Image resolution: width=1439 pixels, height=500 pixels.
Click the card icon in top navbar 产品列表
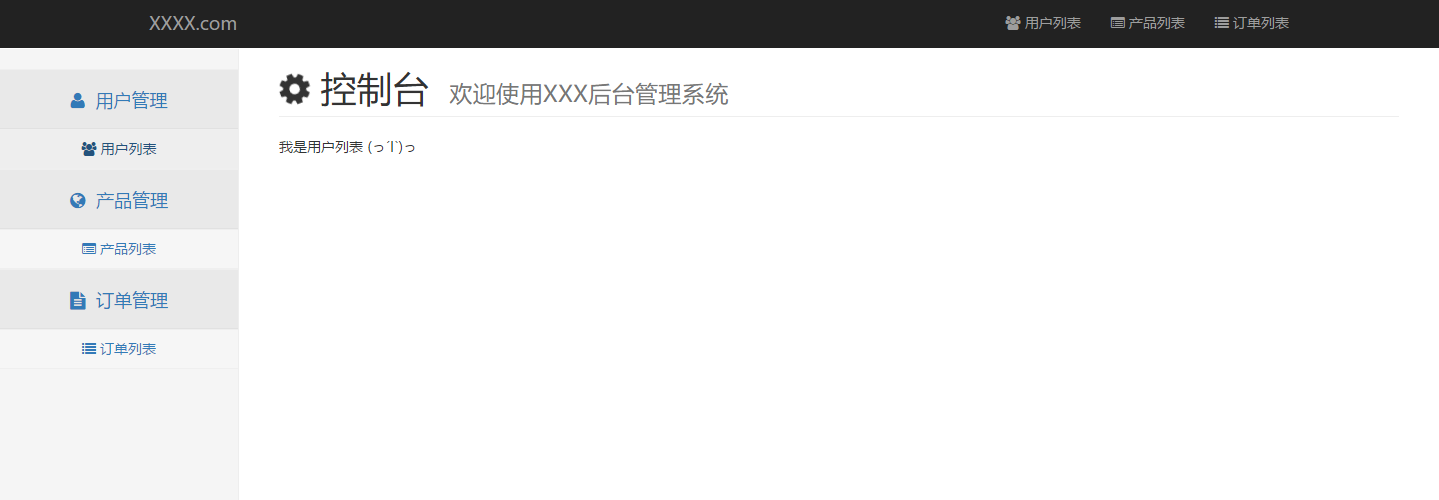tap(1118, 23)
